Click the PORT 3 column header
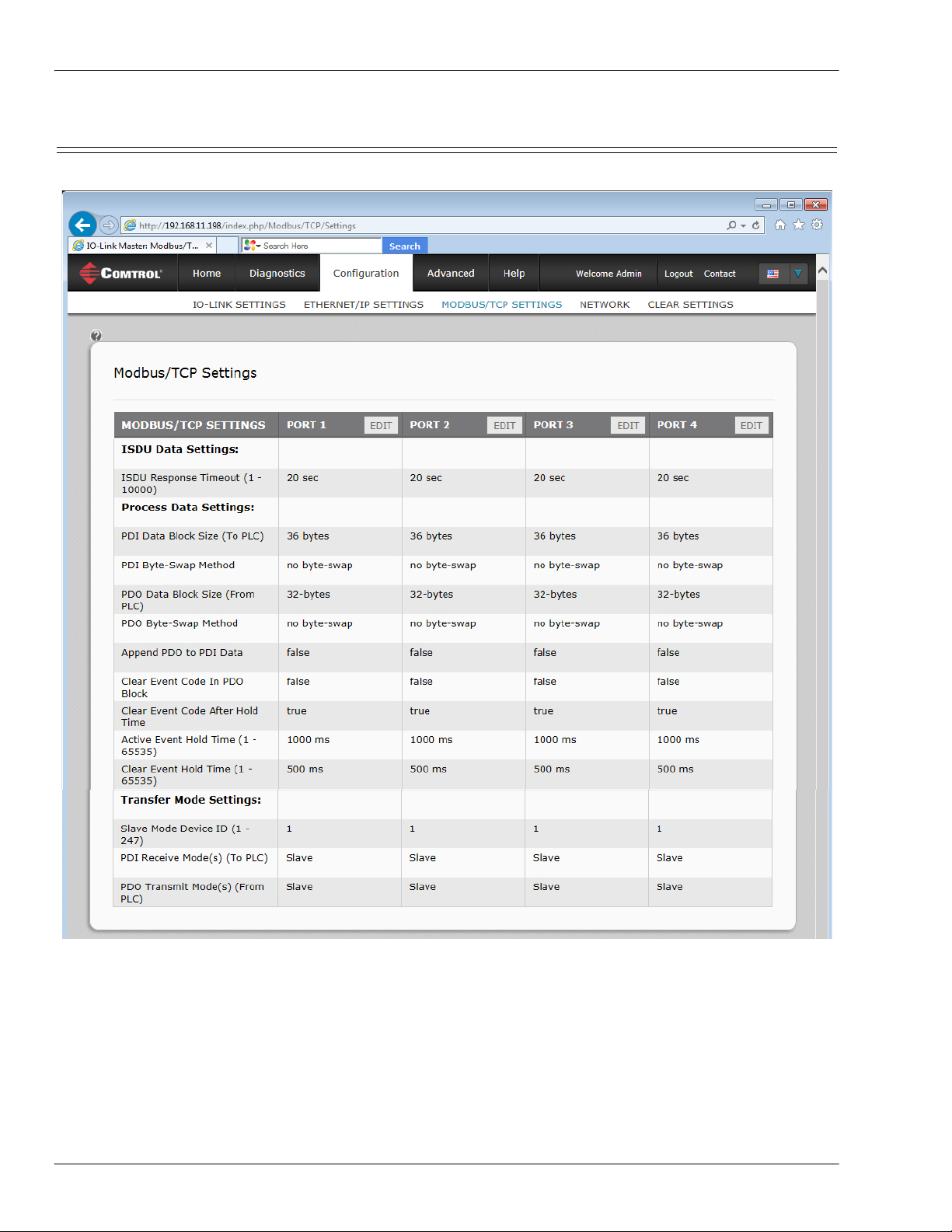This screenshot has width=952, height=1232. click(553, 425)
